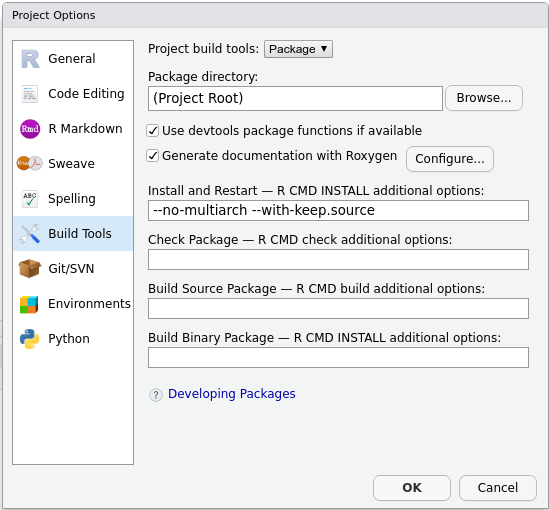Switch to Code Editing options
Screen dimensions: 549x510
73,93
